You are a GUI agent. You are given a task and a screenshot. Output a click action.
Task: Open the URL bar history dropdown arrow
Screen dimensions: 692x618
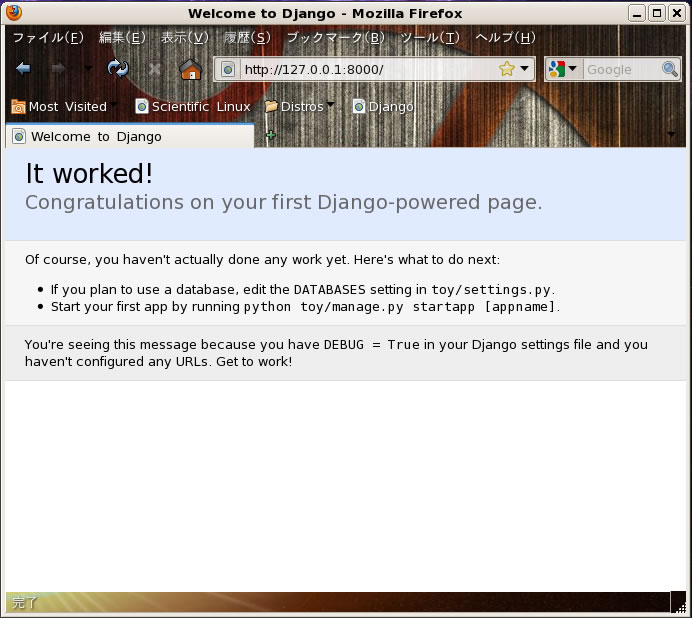(524, 68)
